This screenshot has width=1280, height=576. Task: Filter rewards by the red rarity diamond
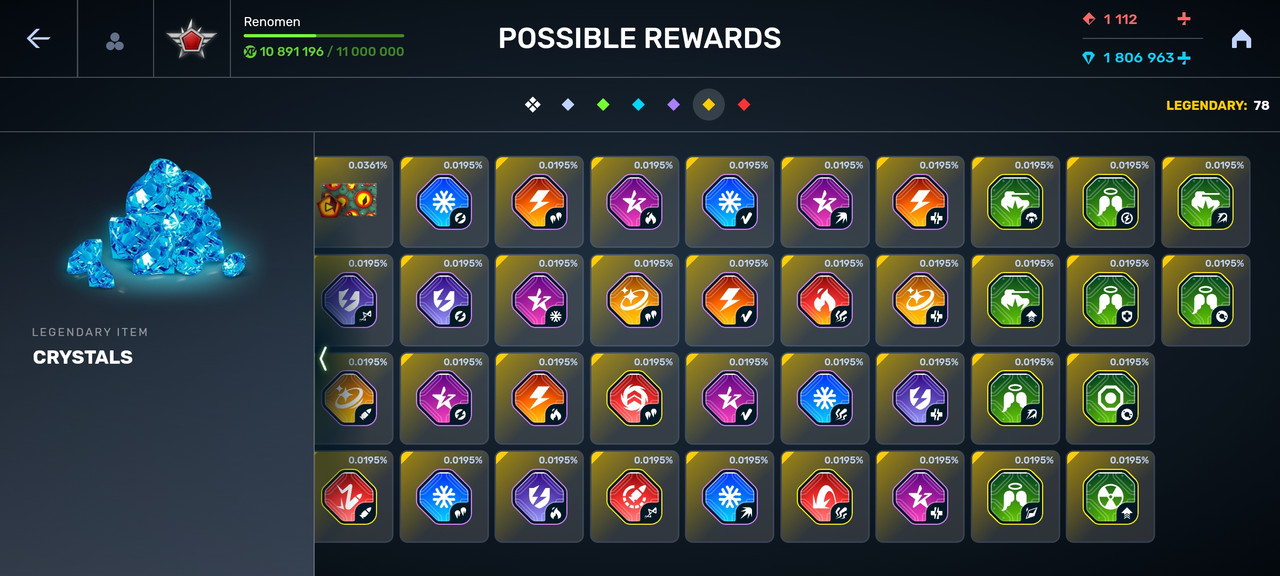click(744, 104)
